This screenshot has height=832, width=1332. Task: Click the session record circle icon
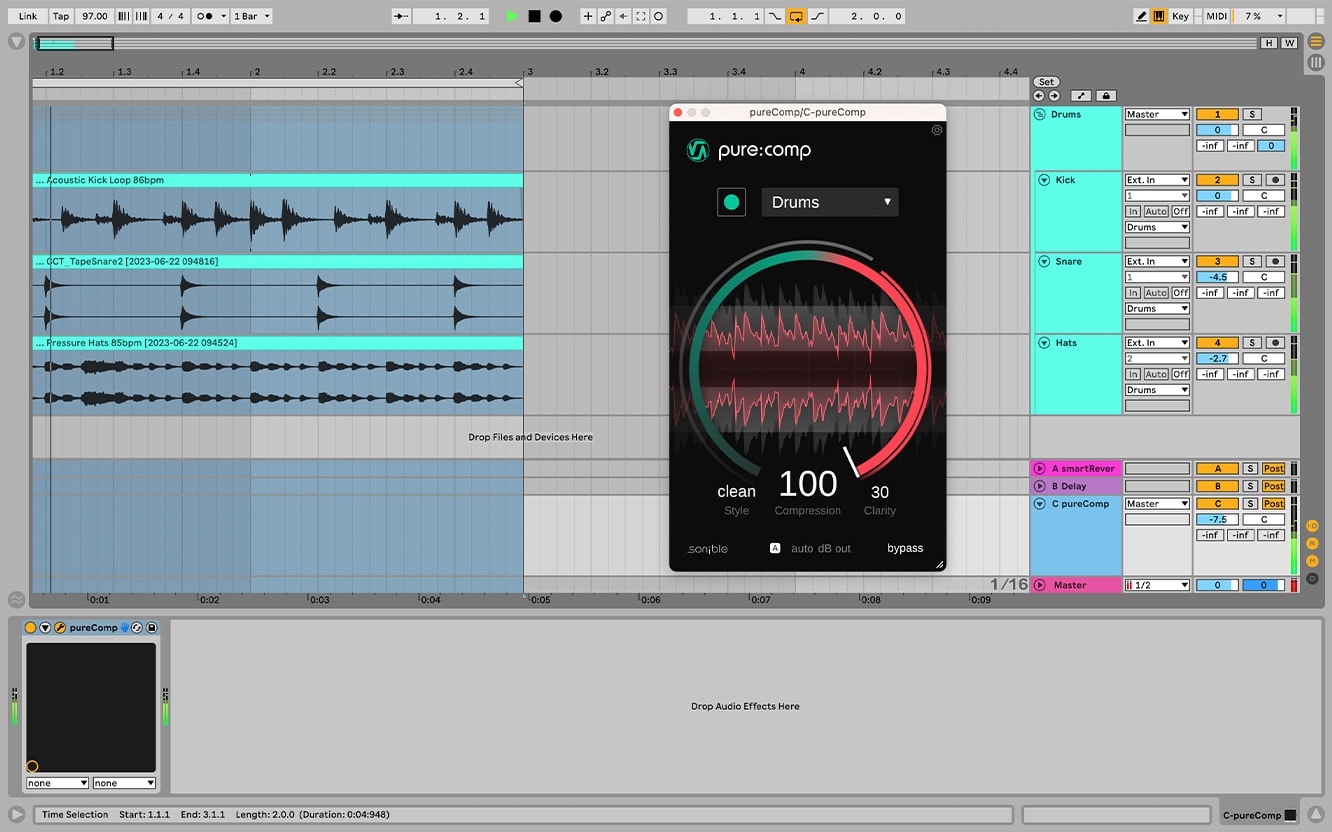(659, 16)
